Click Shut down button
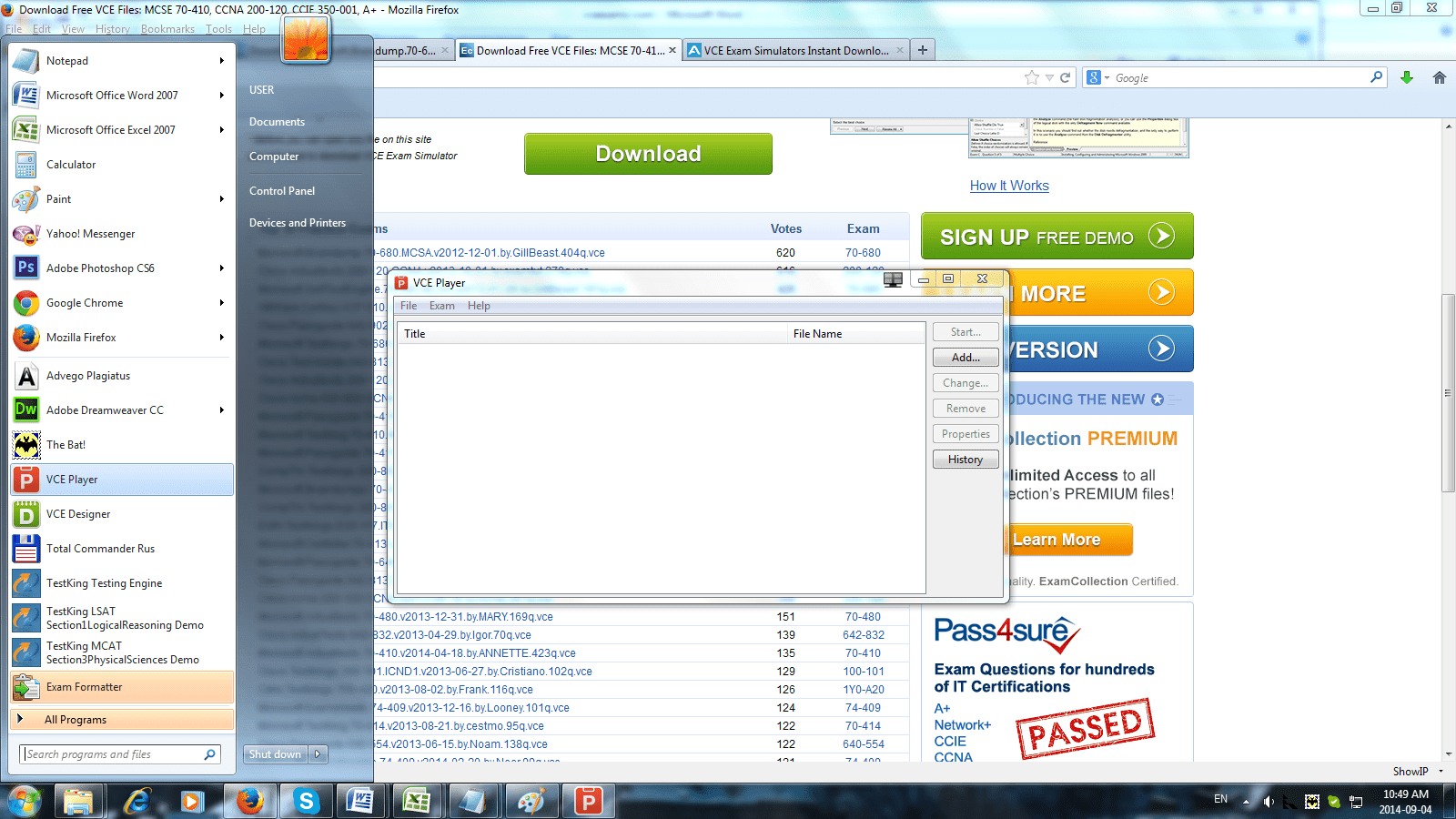Image resolution: width=1456 pixels, height=819 pixels. (277, 754)
